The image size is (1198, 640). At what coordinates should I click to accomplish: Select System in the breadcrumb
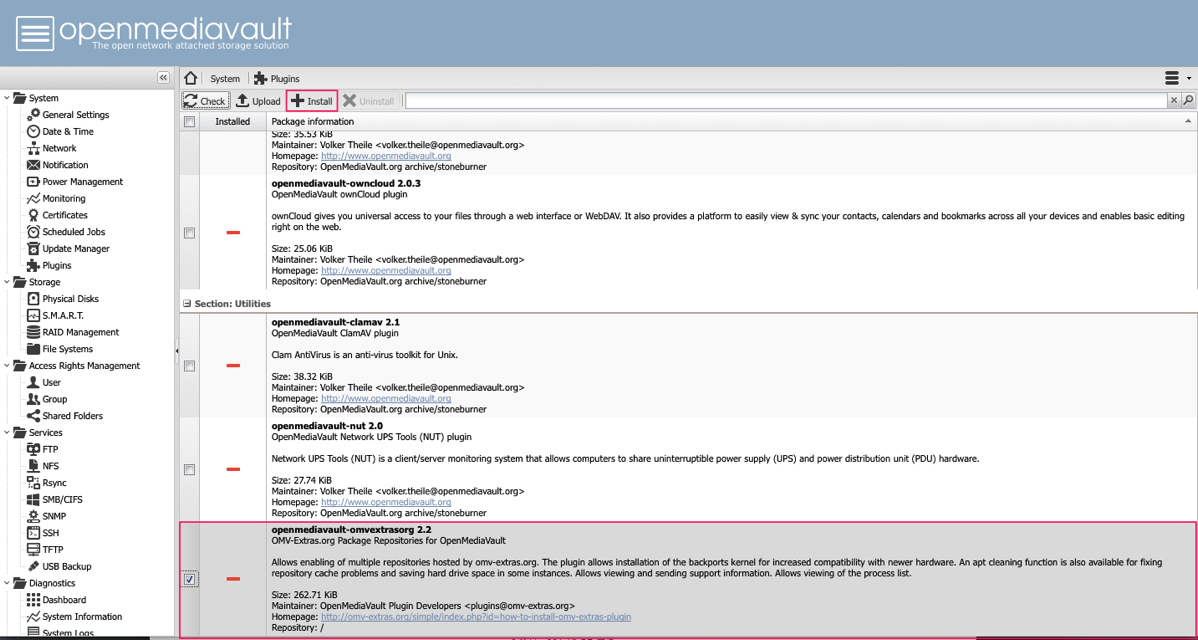pos(225,79)
